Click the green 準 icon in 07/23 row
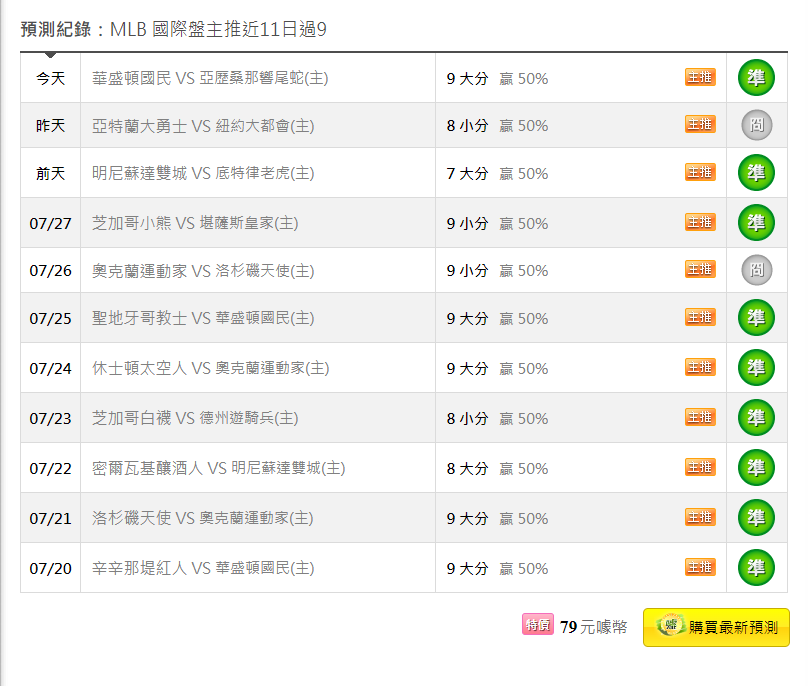 [756, 417]
